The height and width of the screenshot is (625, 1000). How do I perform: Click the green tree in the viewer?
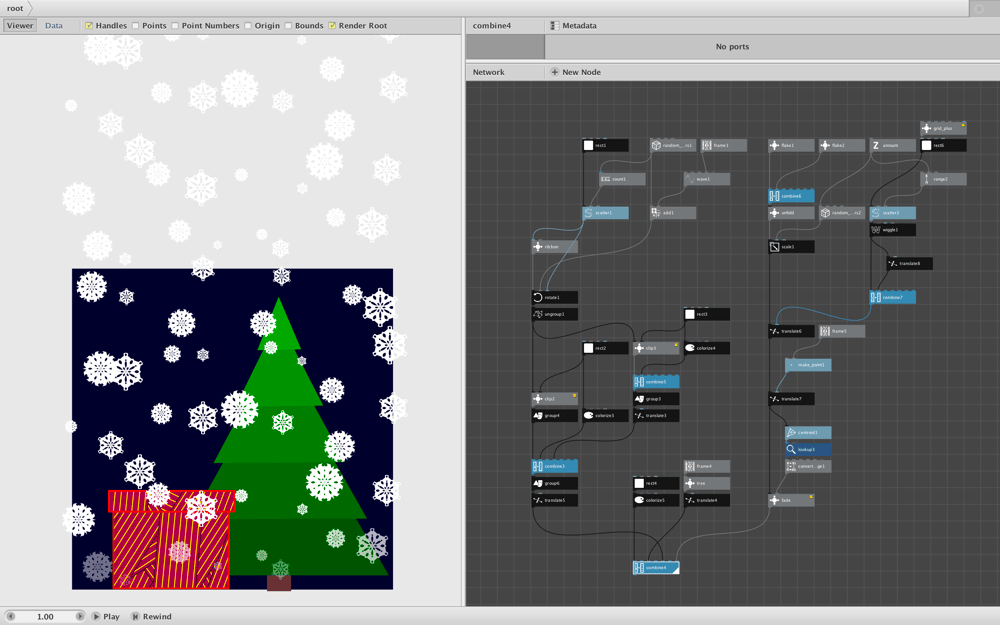coord(300,446)
